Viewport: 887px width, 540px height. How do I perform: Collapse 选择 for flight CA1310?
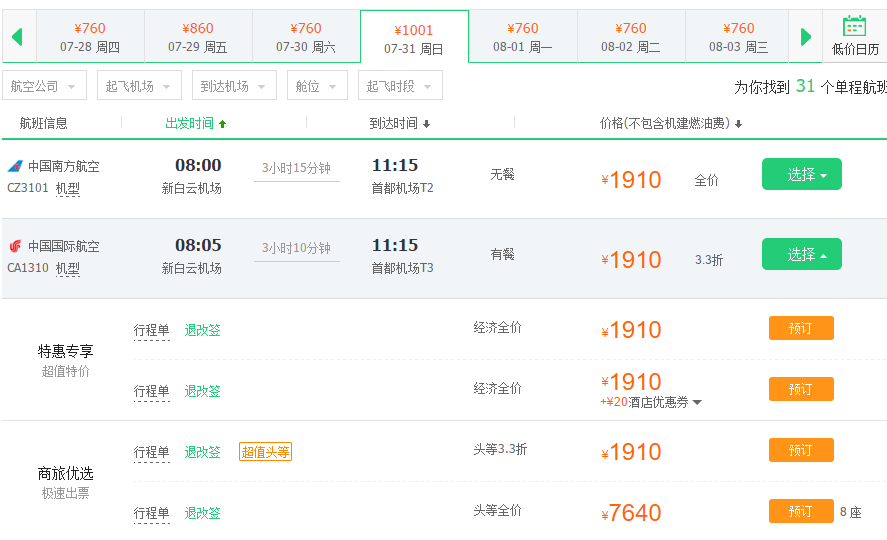[802, 254]
